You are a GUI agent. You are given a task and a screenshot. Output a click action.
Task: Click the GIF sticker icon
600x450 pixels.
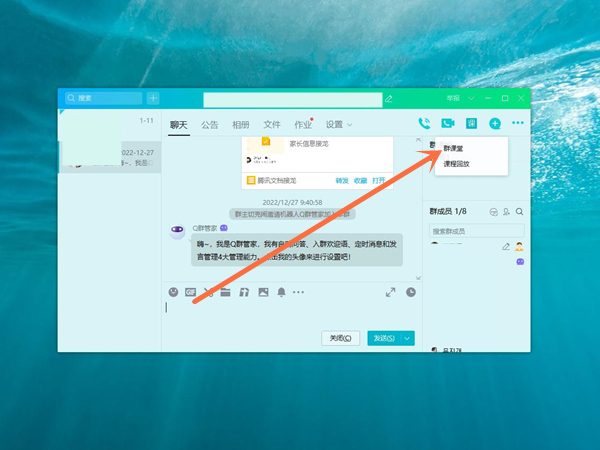tap(190, 292)
